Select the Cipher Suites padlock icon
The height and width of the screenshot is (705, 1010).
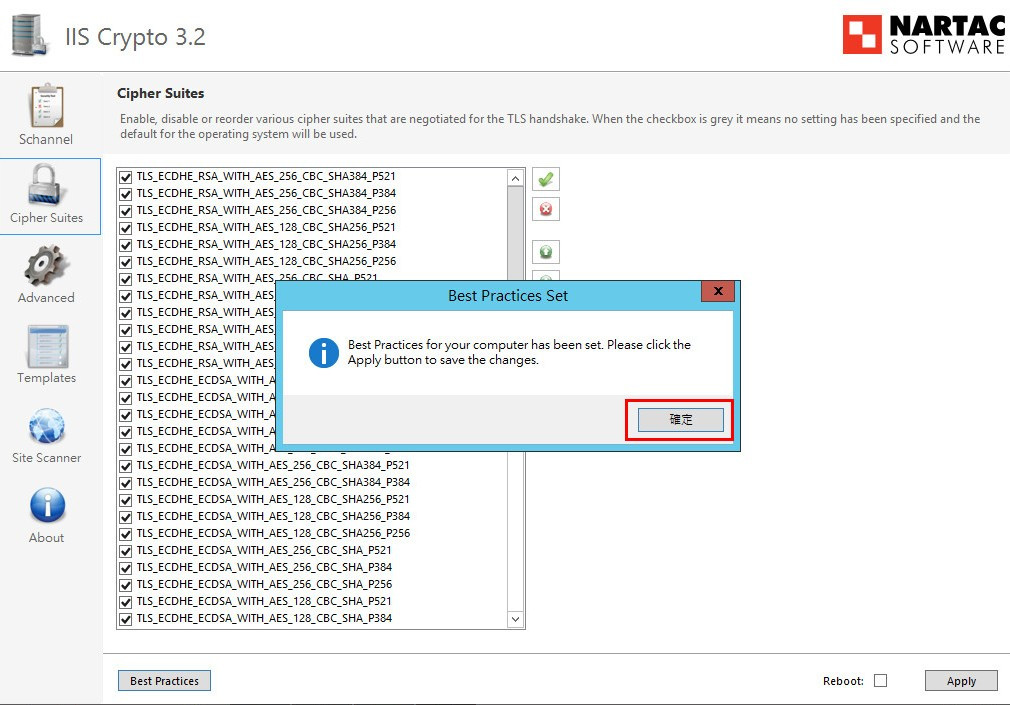click(45, 184)
